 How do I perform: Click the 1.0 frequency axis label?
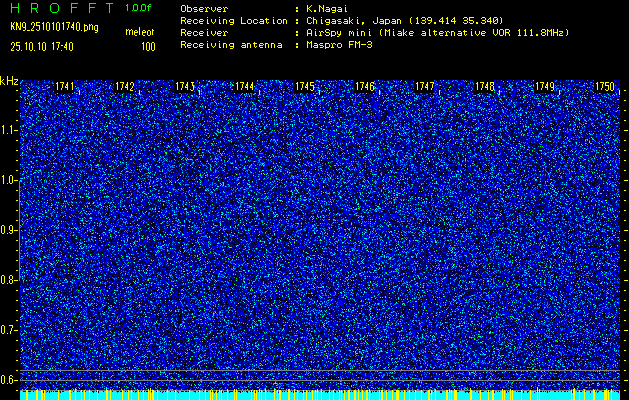click(9, 180)
